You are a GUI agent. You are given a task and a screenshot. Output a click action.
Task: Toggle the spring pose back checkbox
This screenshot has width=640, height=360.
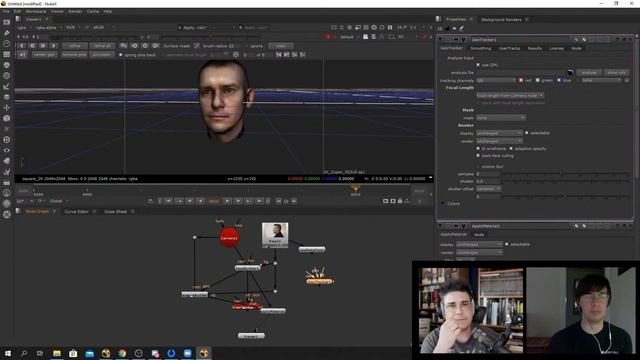[120, 55]
